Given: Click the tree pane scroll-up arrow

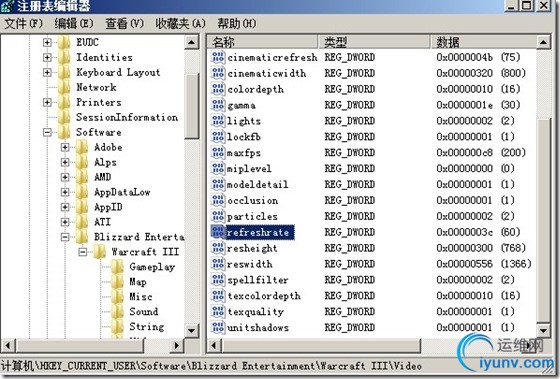Looking at the screenshot, I should (x=192, y=43).
